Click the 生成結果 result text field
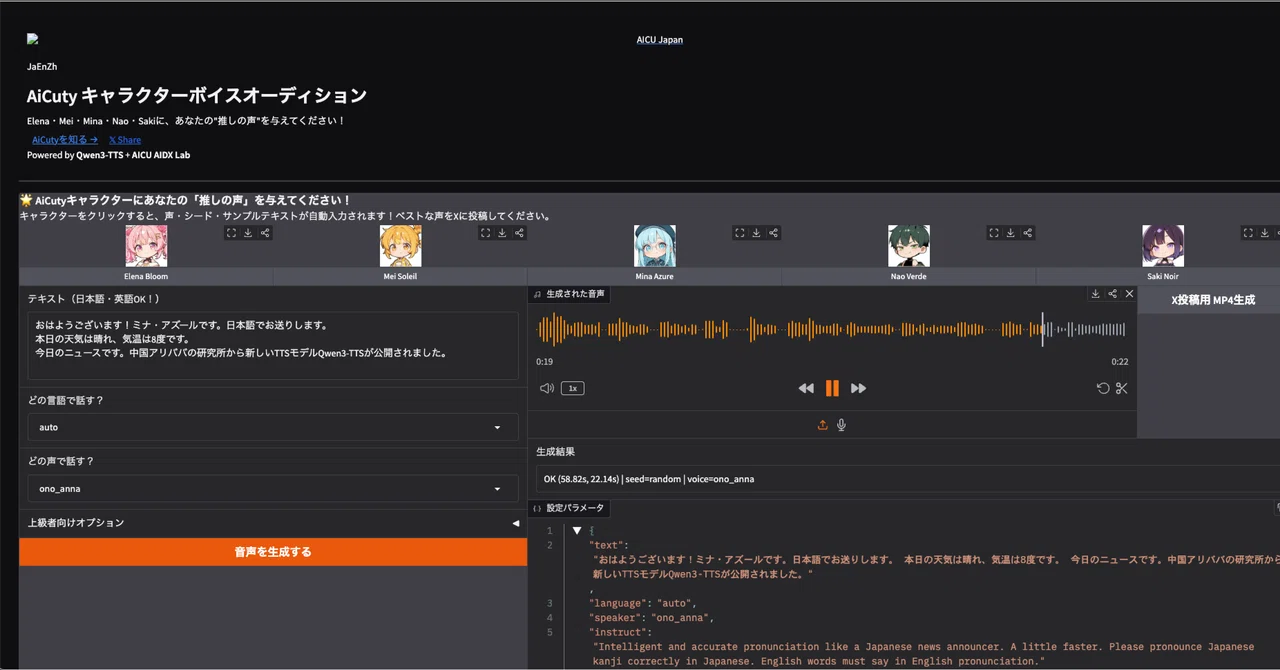The height and width of the screenshot is (670, 1280). point(908,479)
